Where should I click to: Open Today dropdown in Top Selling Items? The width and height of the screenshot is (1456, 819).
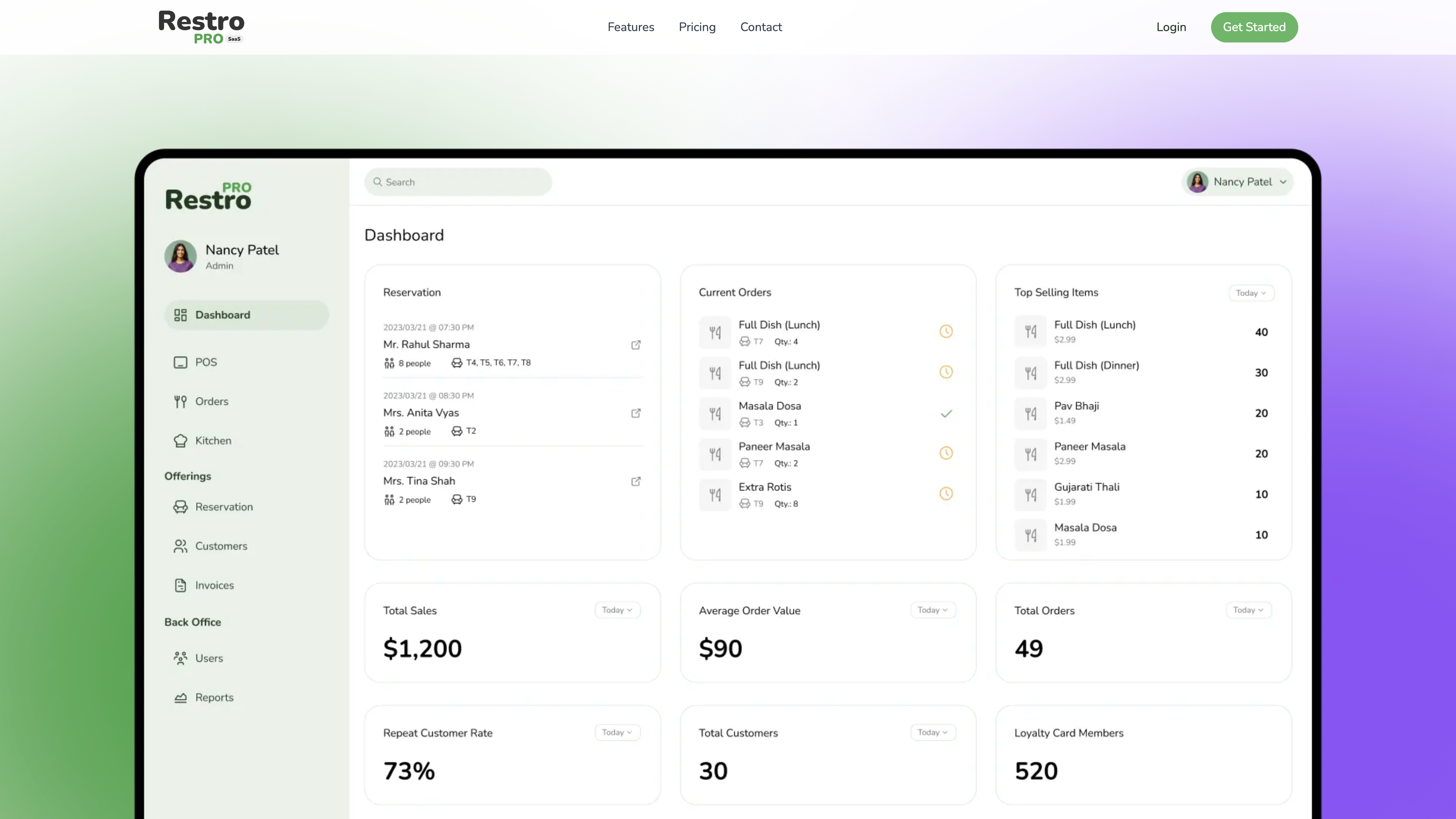point(1251,293)
